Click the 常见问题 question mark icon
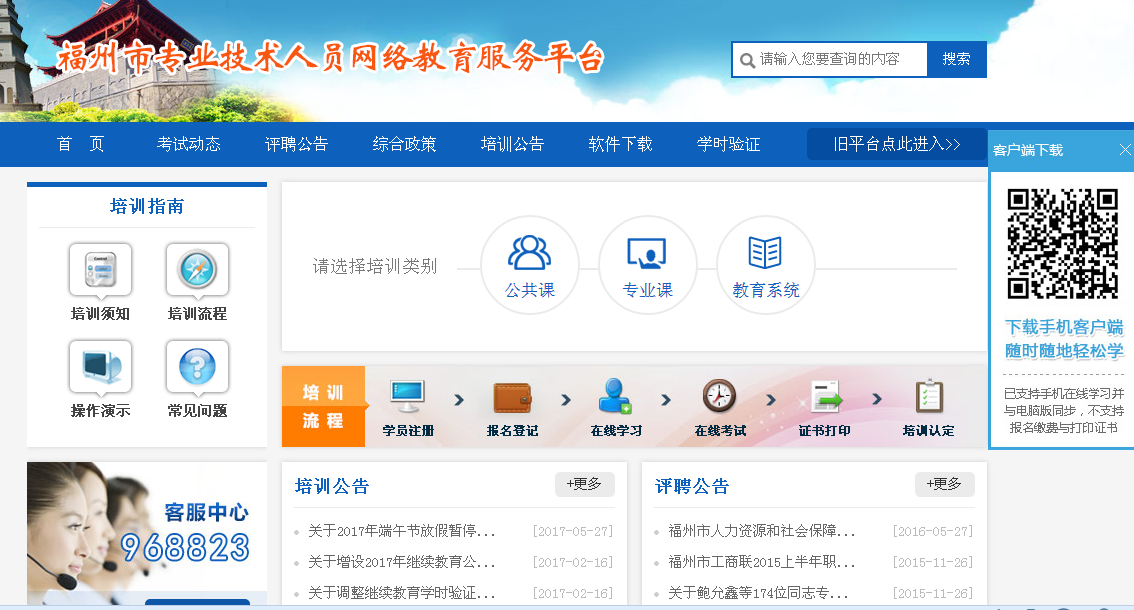The width and height of the screenshot is (1134, 610). coord(197,368)
